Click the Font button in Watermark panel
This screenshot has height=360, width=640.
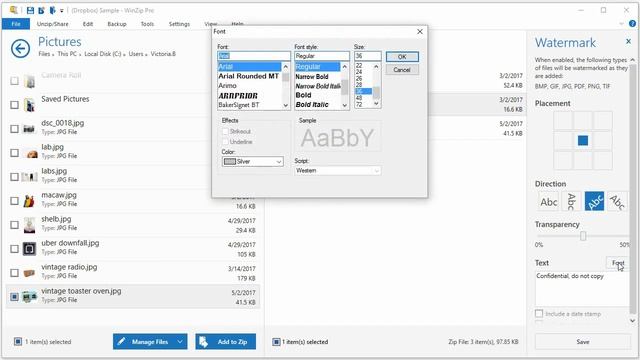(x=618, y=263)
